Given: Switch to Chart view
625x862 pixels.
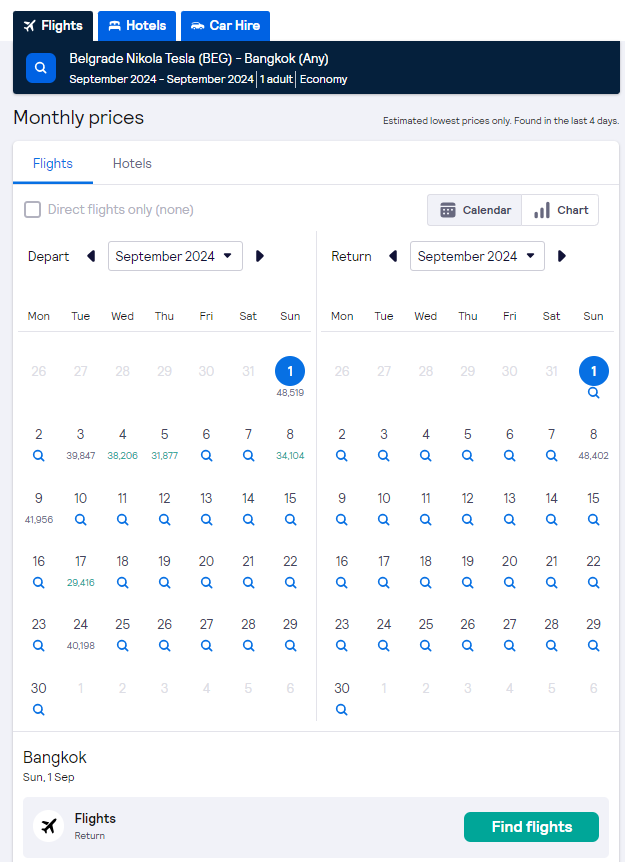Looking at the screenshot, I should coord(560,210).
